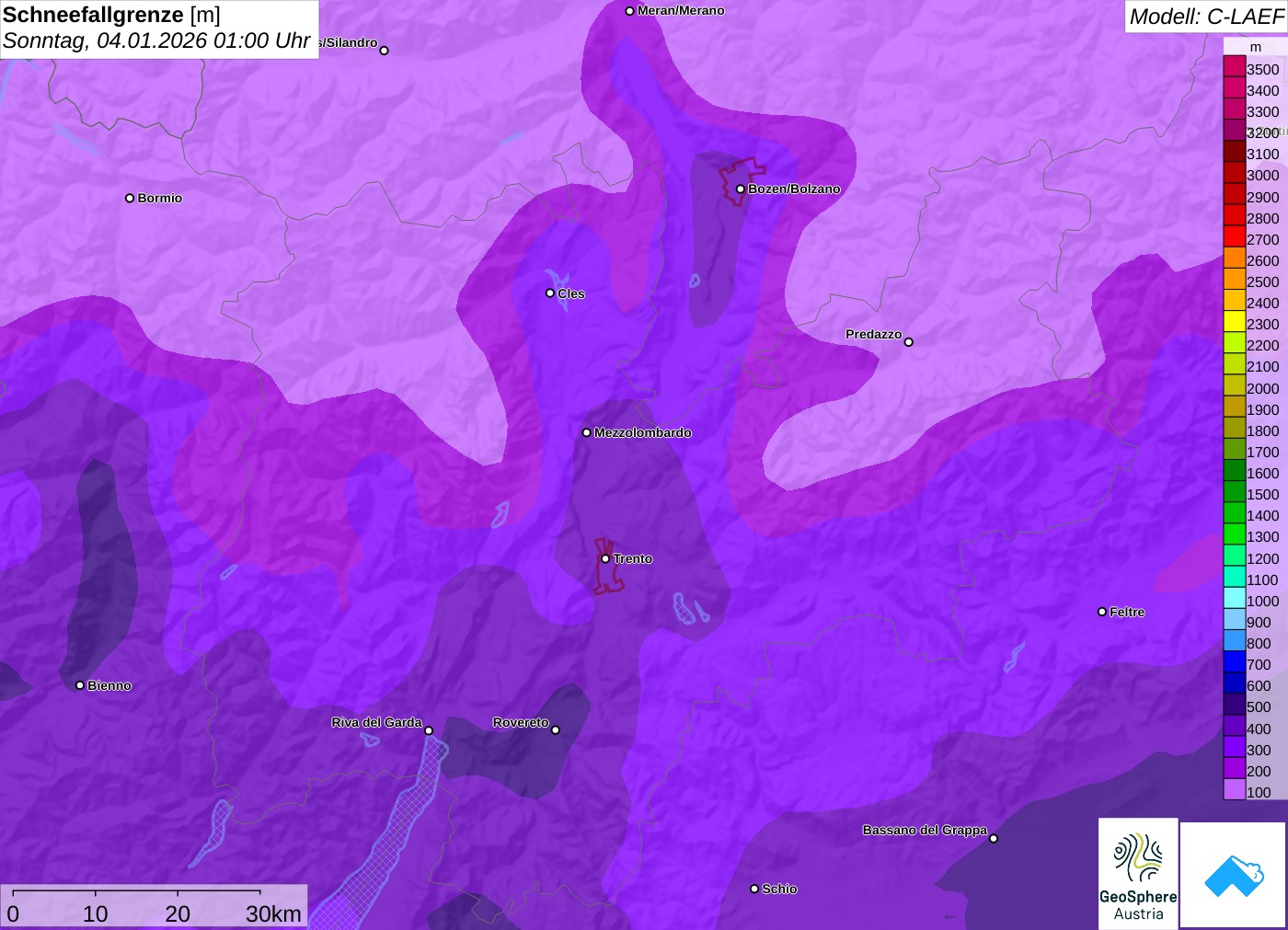
Task: Select the 2900 m legend swatch
Action: (x=1234, y=194)
